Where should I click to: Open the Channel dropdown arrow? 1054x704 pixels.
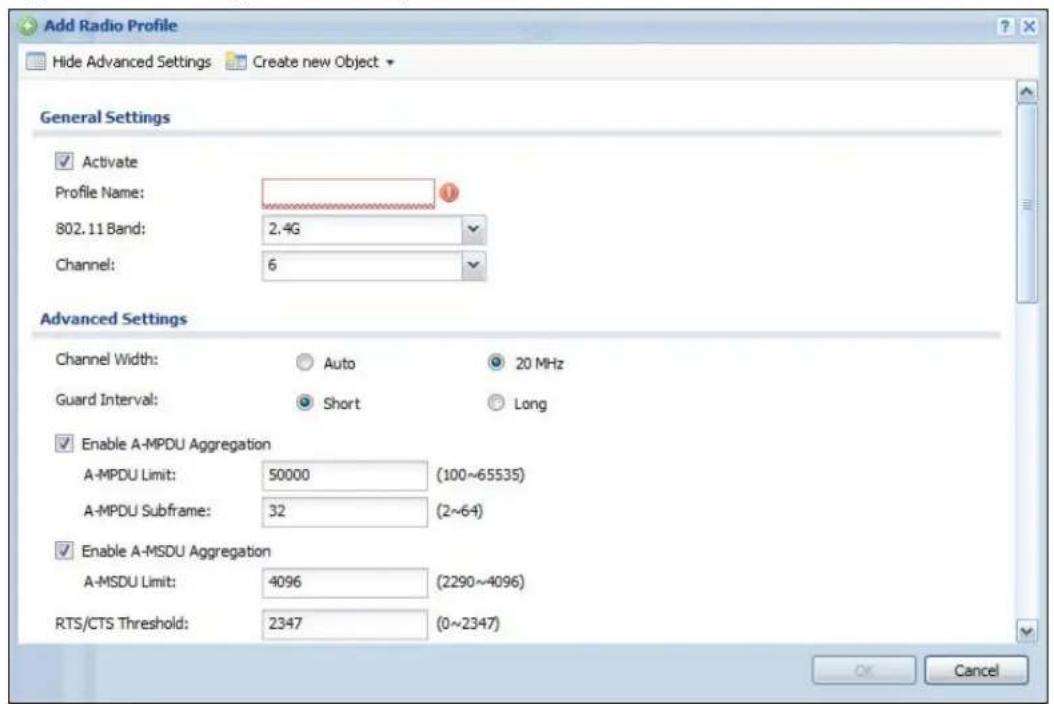click(x=473, y=266)
